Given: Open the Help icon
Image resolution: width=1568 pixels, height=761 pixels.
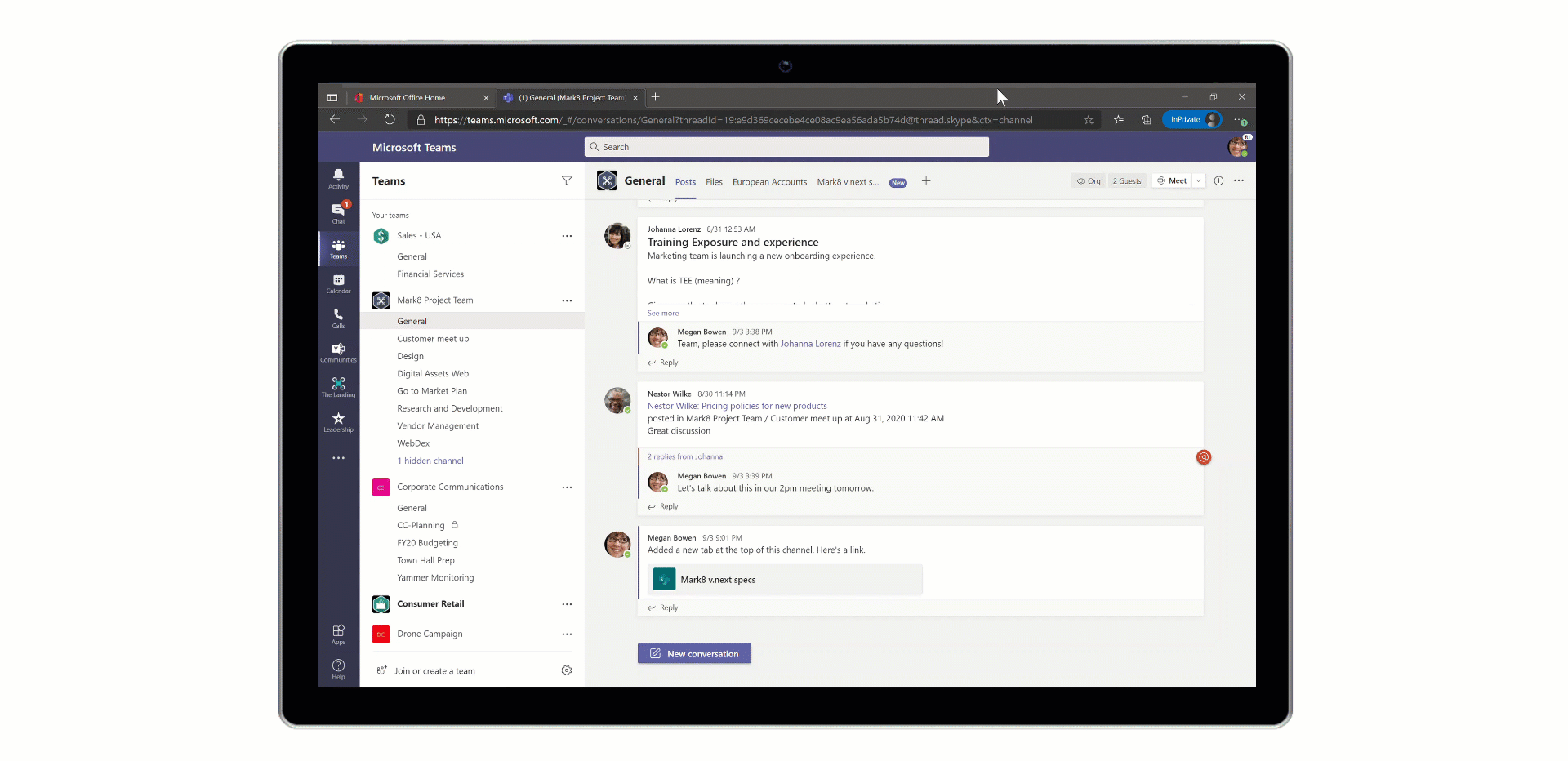Looking at the screenshot, I should click(338, 670).
